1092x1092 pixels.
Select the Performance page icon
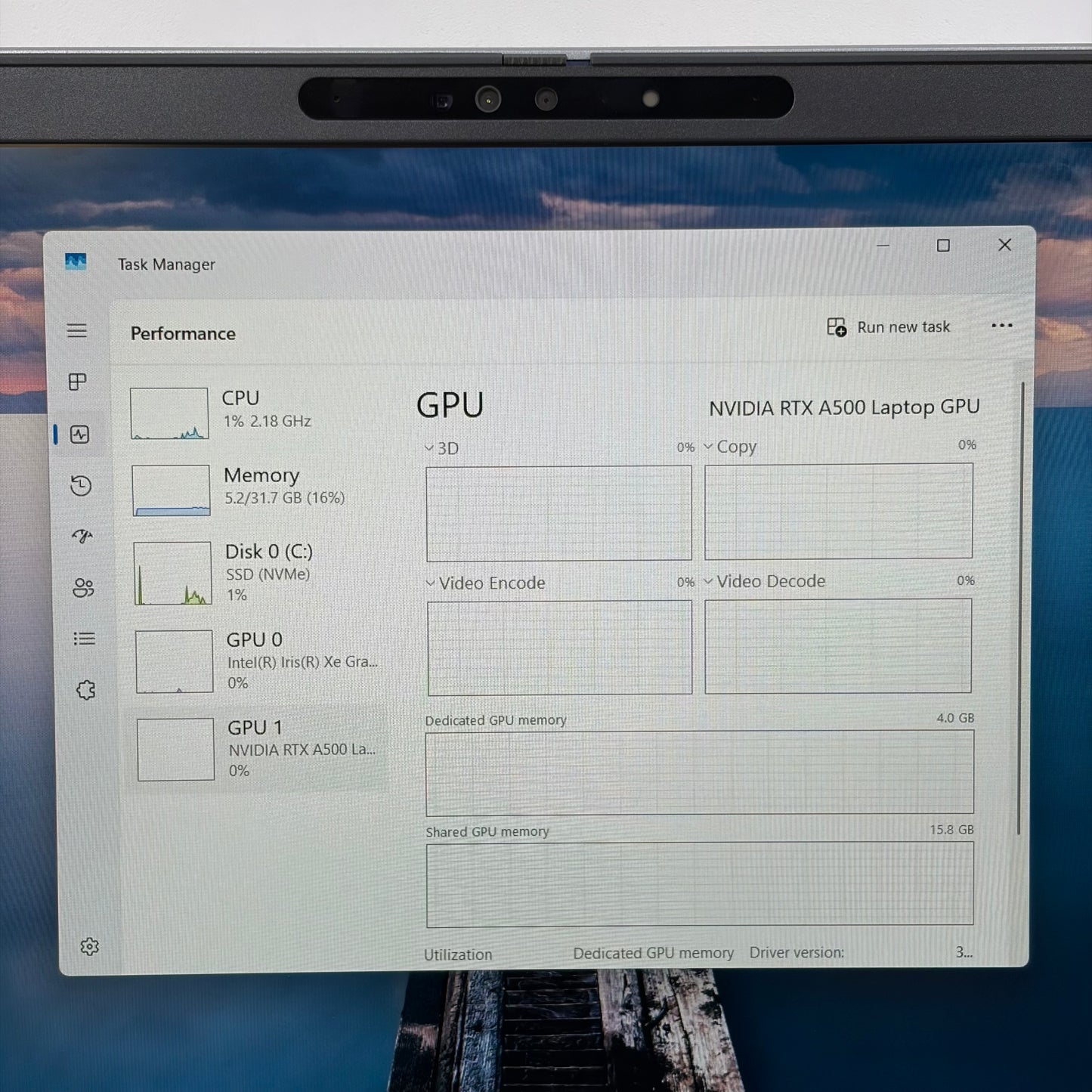[x=79, y=435]
